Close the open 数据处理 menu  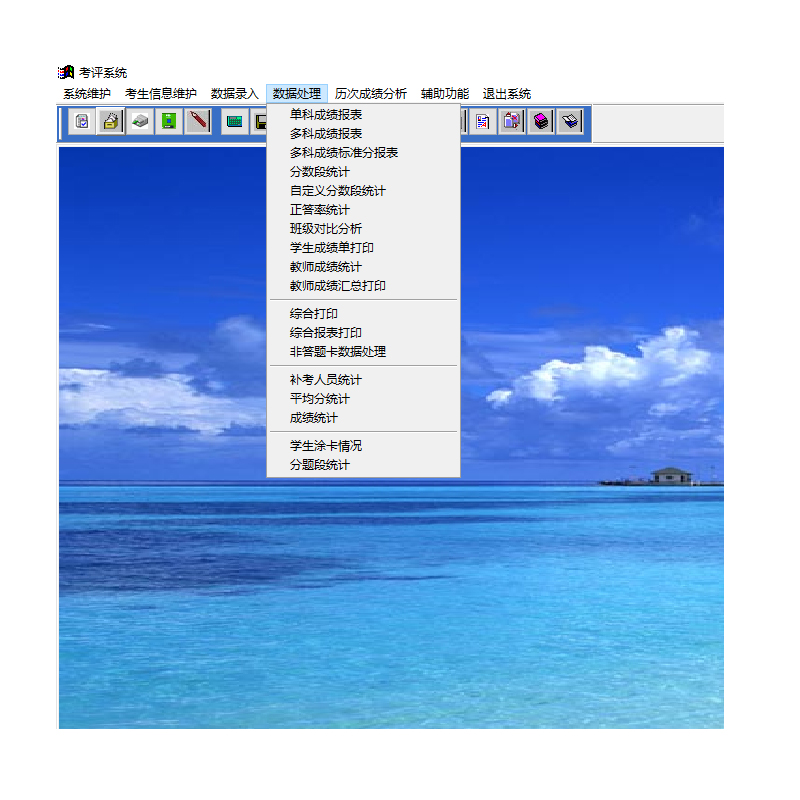click(x=296, y=94)
